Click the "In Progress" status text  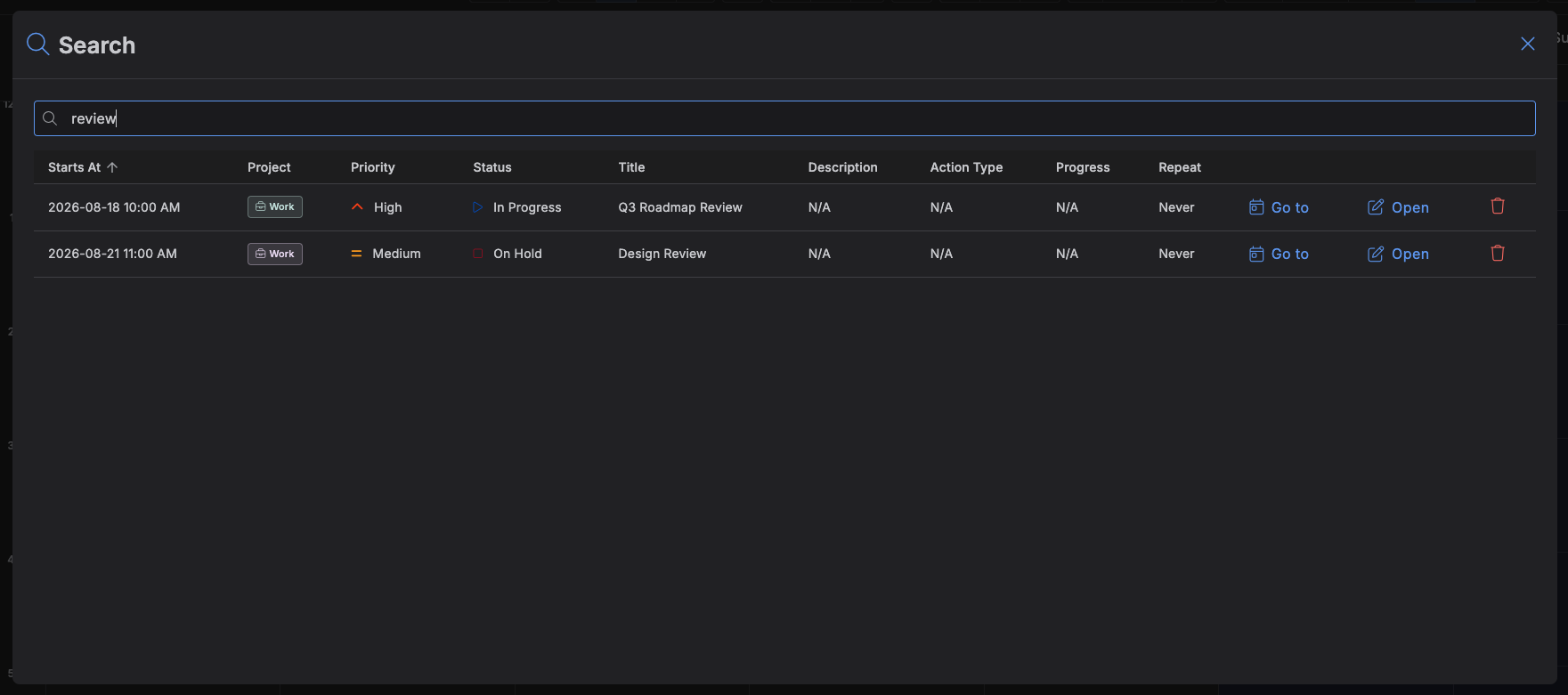click(x=527, y=207)
